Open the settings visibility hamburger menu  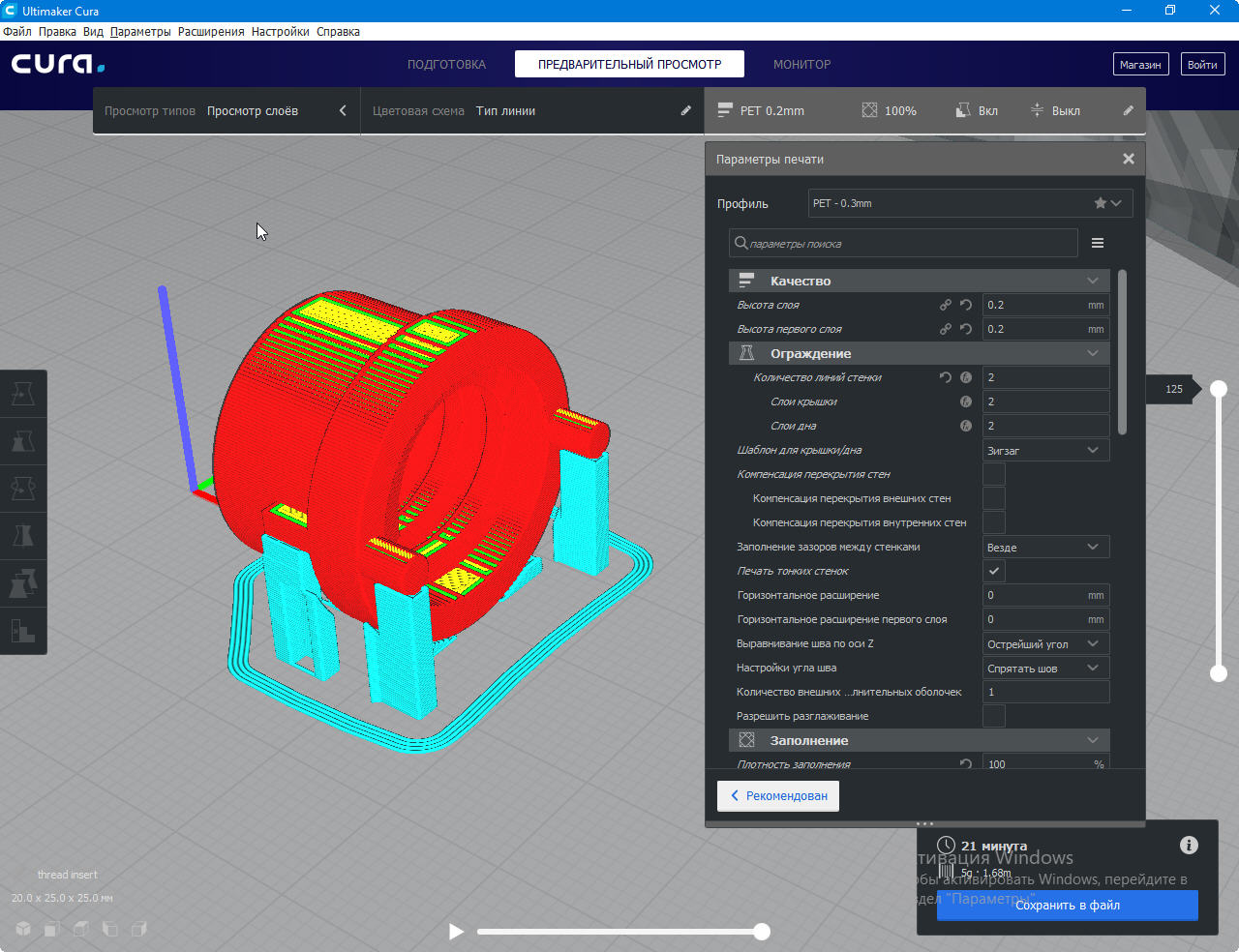coord(1098,243)
